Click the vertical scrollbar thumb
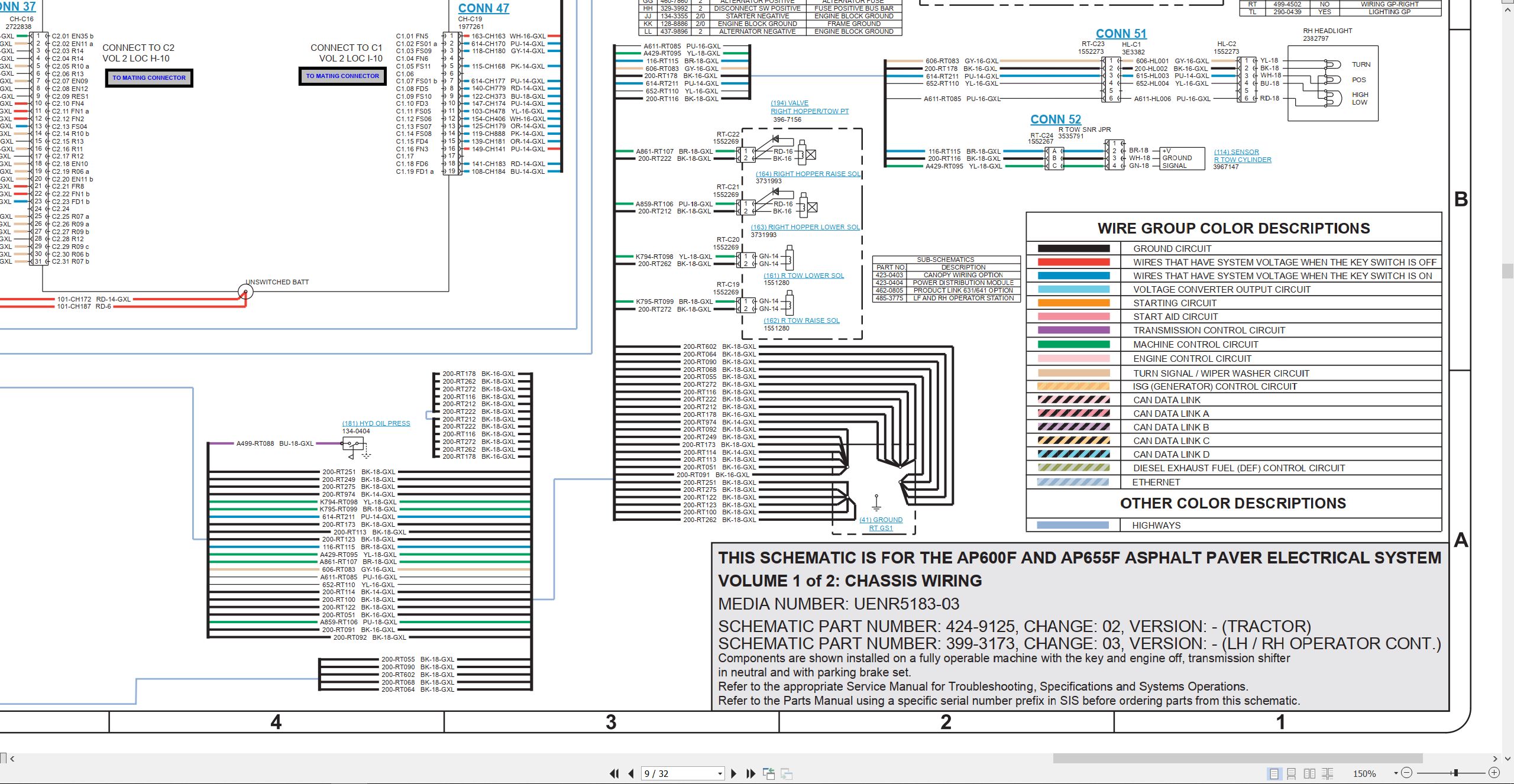 (x=1508, y=271)
